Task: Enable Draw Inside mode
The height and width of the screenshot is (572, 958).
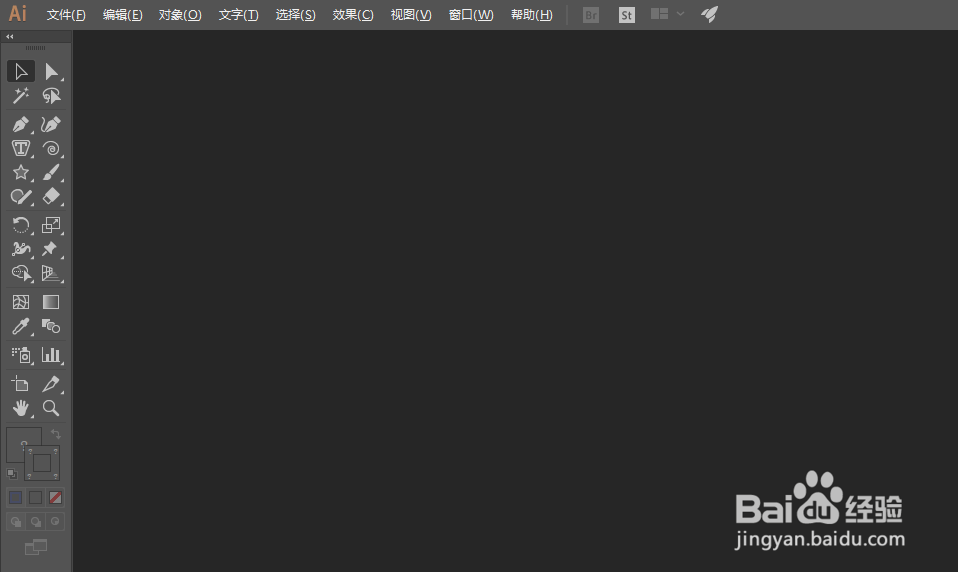Action: (x=55, y=521)
